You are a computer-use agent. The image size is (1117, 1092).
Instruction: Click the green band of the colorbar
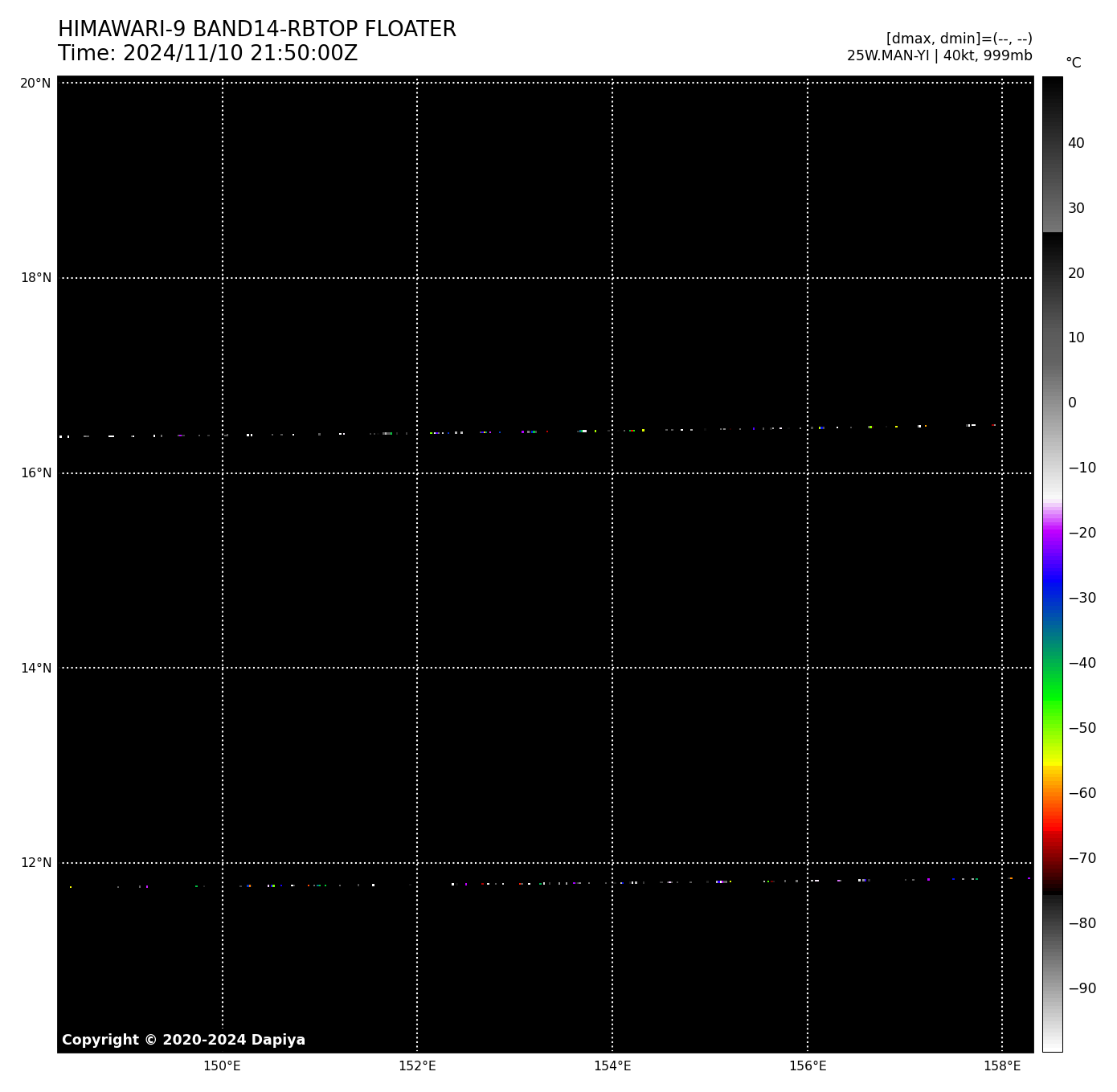click(1052, 683)
